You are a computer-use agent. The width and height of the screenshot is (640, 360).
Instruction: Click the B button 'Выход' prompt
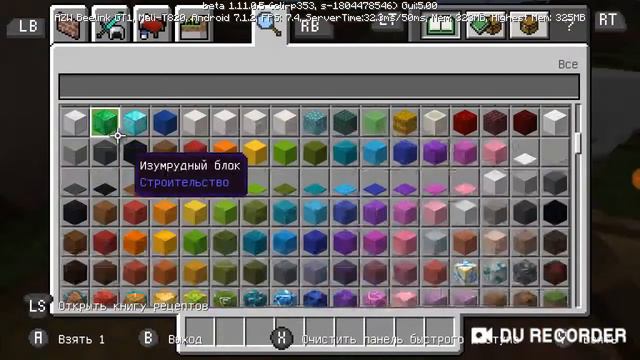click(x=171, y=338)
